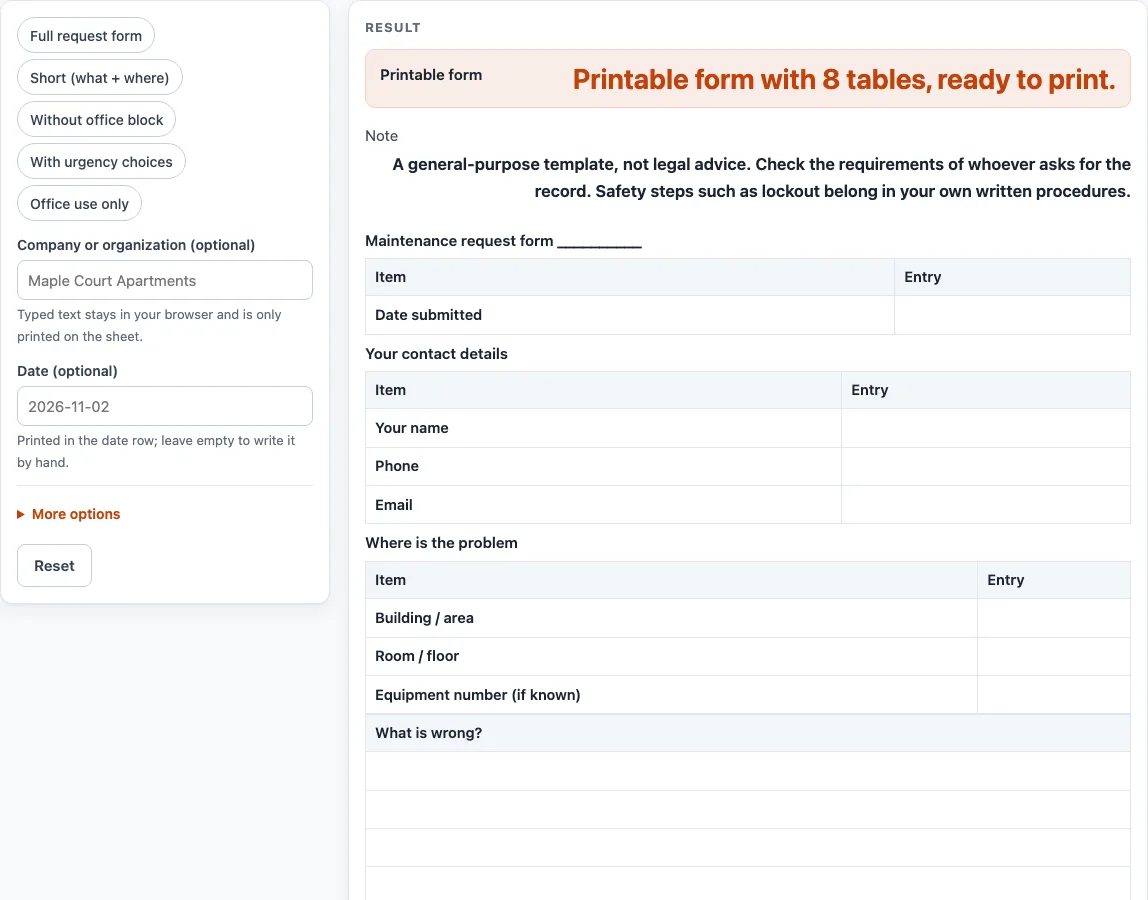Expand the More options section
Image resolution: width=1148 pixels, height=900 pixels.
(x=69, y=514)
